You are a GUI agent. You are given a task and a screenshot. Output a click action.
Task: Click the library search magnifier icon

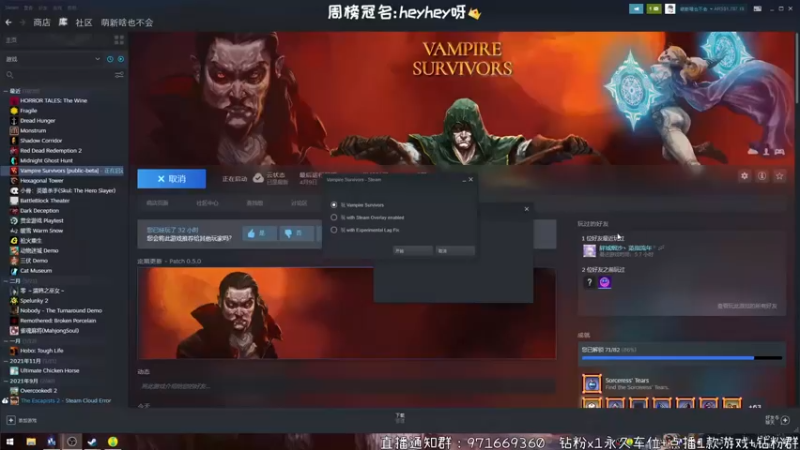[x=10, y=75]
